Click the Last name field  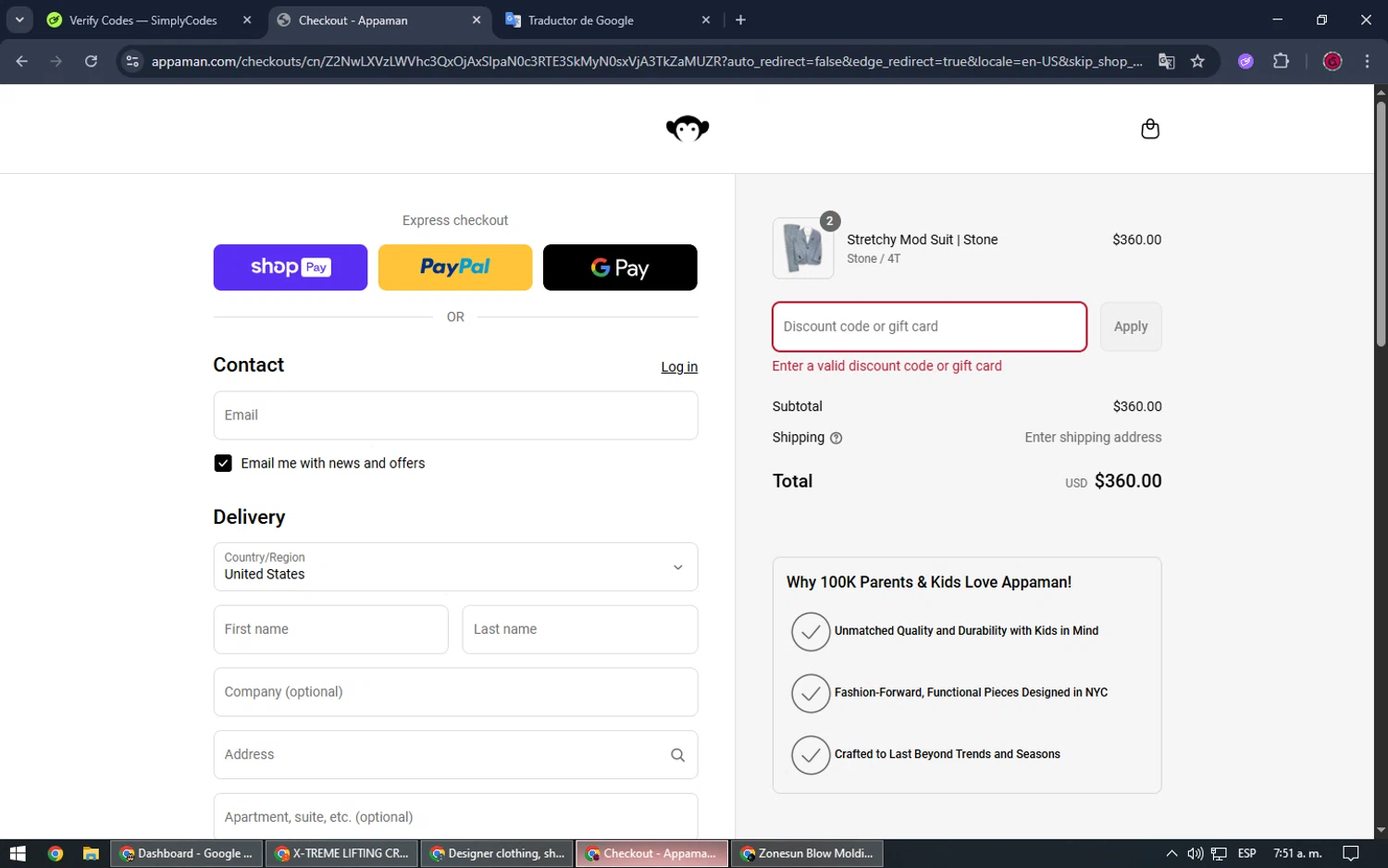pyautogui.click(x=580, y=629)
